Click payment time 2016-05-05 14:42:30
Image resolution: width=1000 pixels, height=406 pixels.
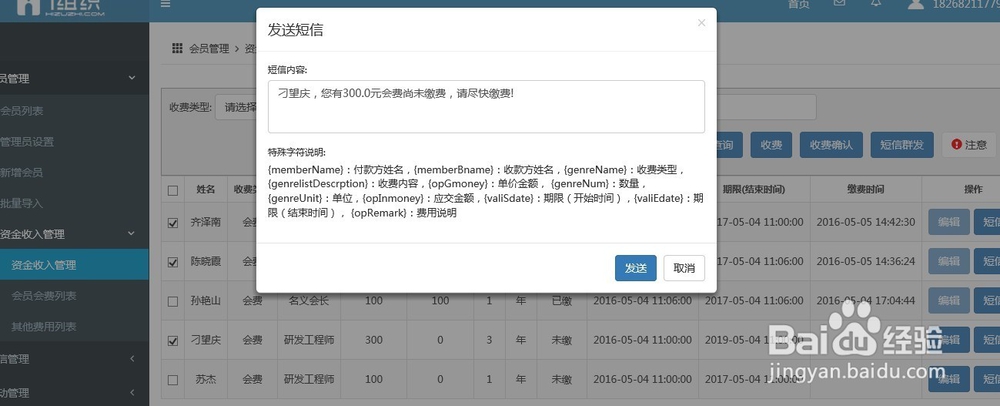866,222
